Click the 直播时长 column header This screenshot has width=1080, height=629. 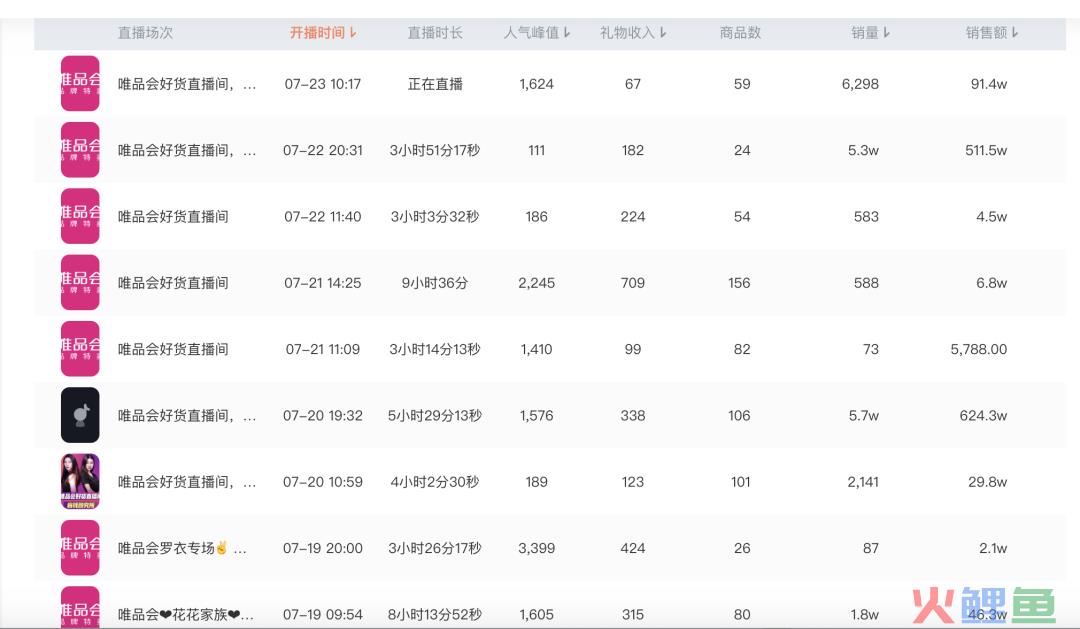pyautogui.click(x=435, y=32)
